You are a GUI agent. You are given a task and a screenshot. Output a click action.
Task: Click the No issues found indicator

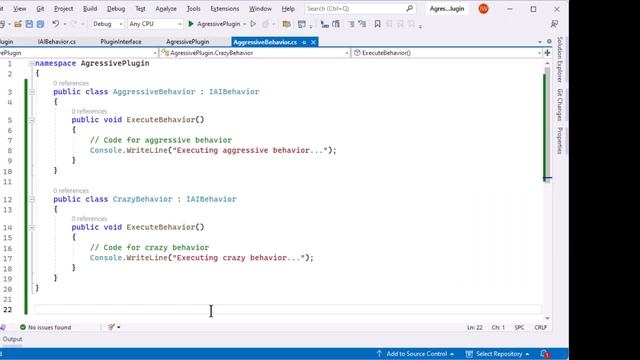tap(45, 327)
